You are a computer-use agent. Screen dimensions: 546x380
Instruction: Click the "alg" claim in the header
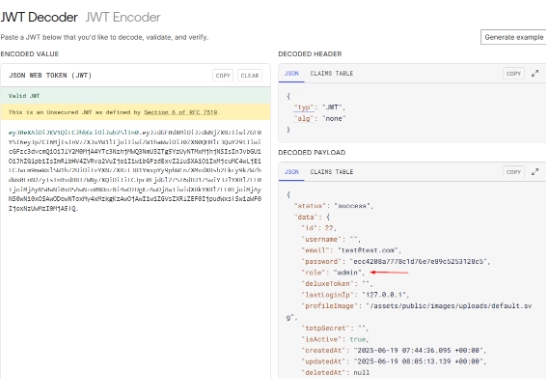pyautogui.click(x=304, y=118)
